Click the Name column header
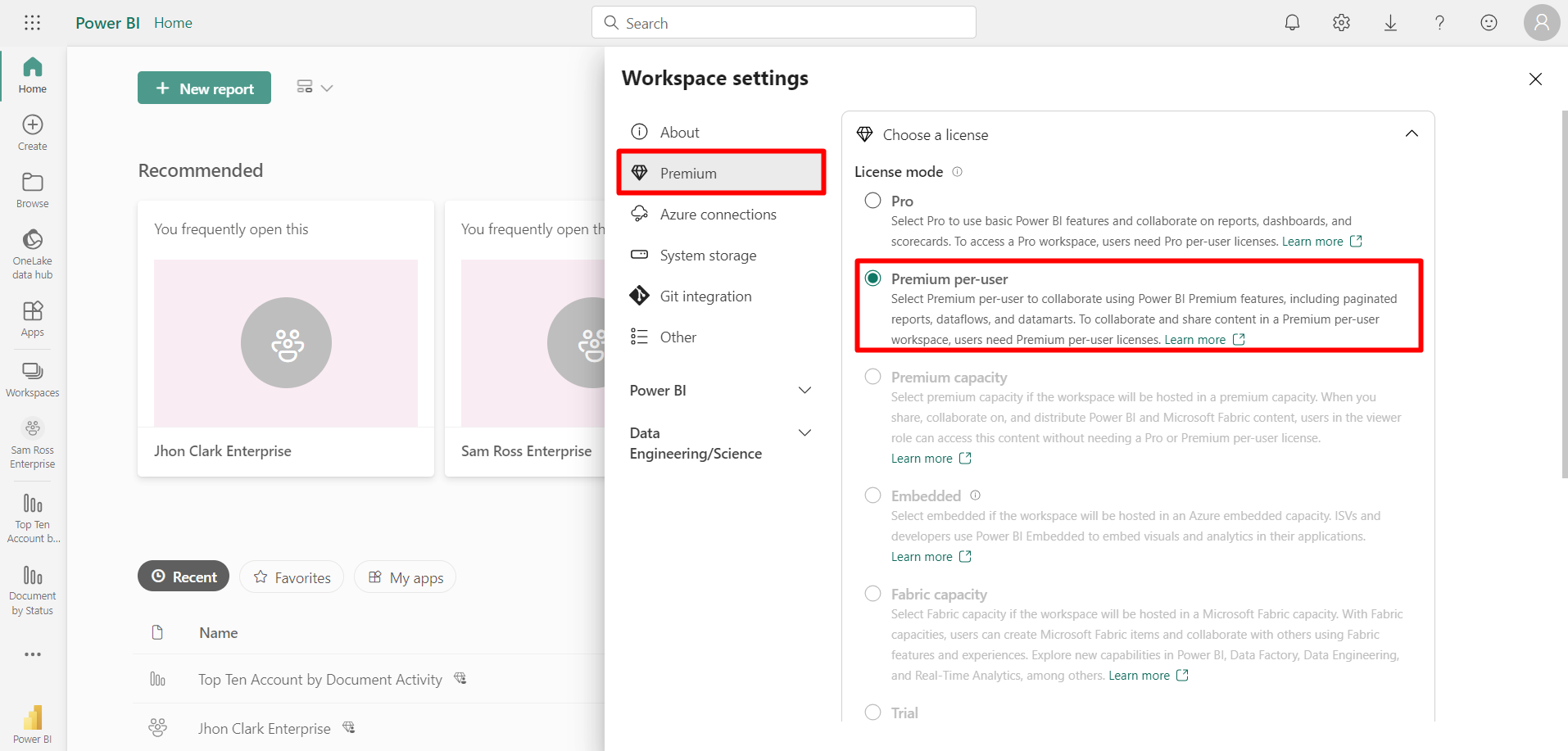Viewport: 1568px width, 751px height. 218,632
